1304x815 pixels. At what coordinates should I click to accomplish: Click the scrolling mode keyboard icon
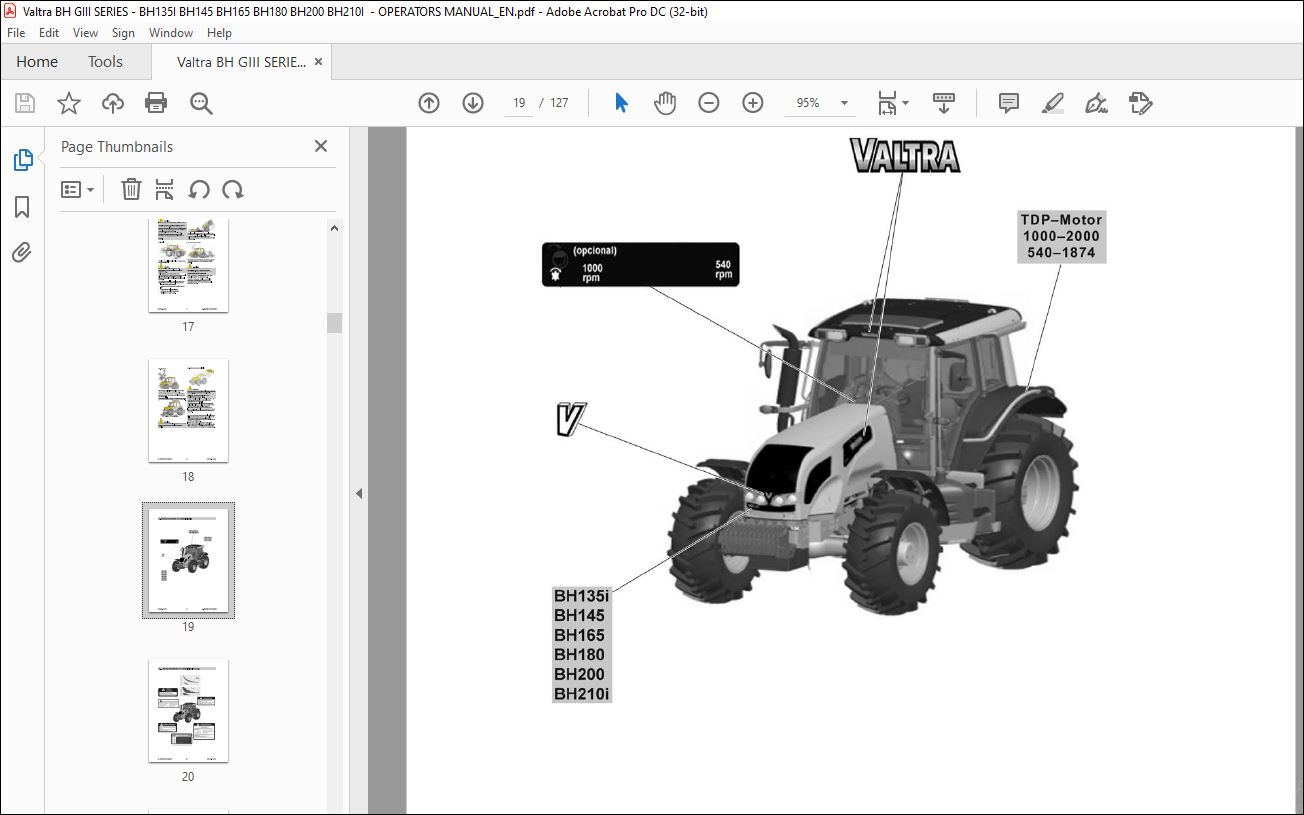pyautogui.click(x=944, y=103)
